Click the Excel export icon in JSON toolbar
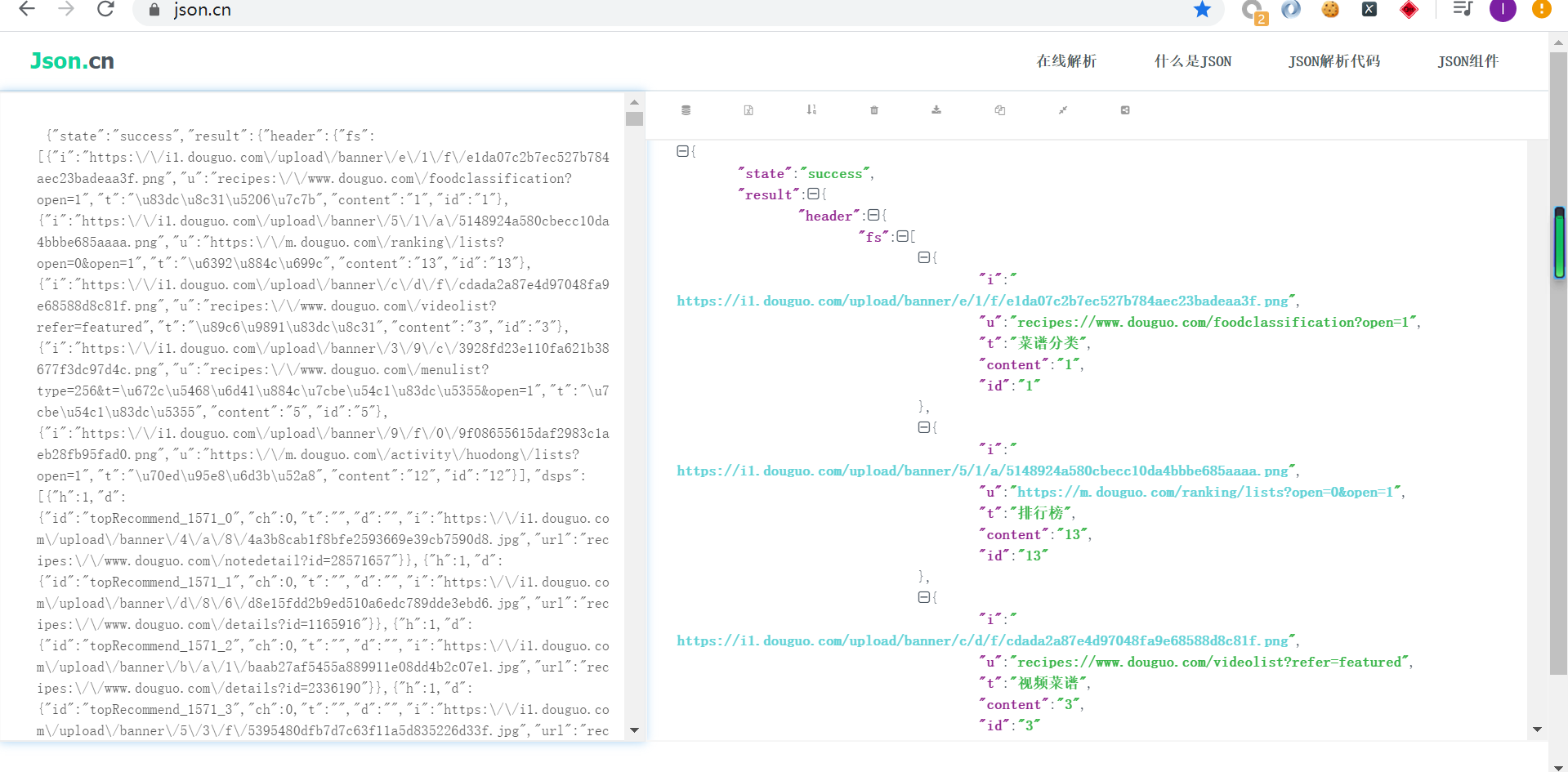 pyautogui.click(x=748, y=110)
